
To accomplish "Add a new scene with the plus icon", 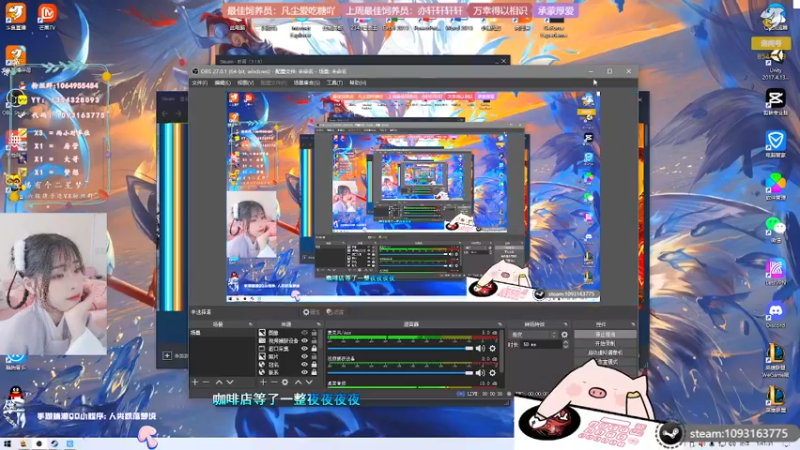I will coord(195,382).
